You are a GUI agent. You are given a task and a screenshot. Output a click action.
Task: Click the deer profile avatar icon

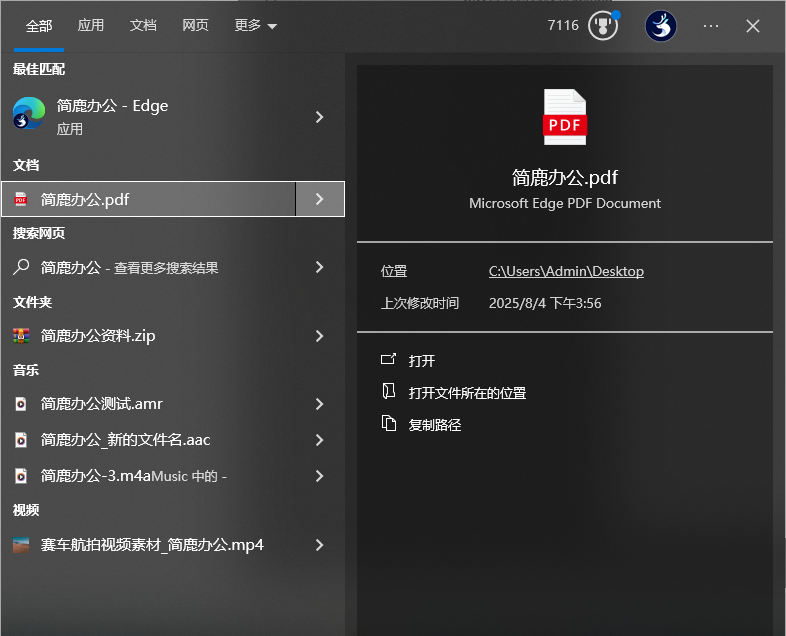click(x=660, y=26)
